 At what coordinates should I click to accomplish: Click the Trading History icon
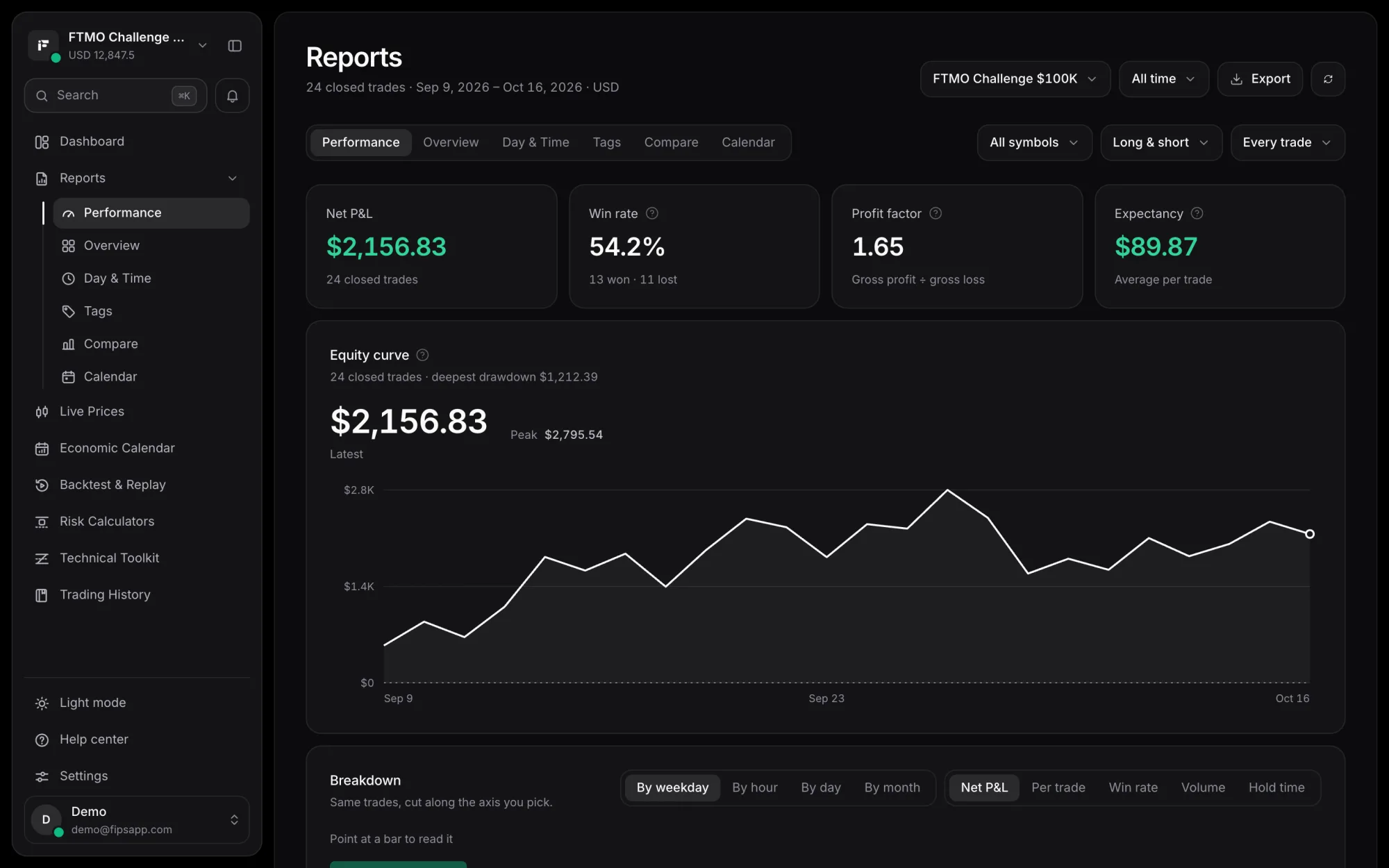click(42, 595)
